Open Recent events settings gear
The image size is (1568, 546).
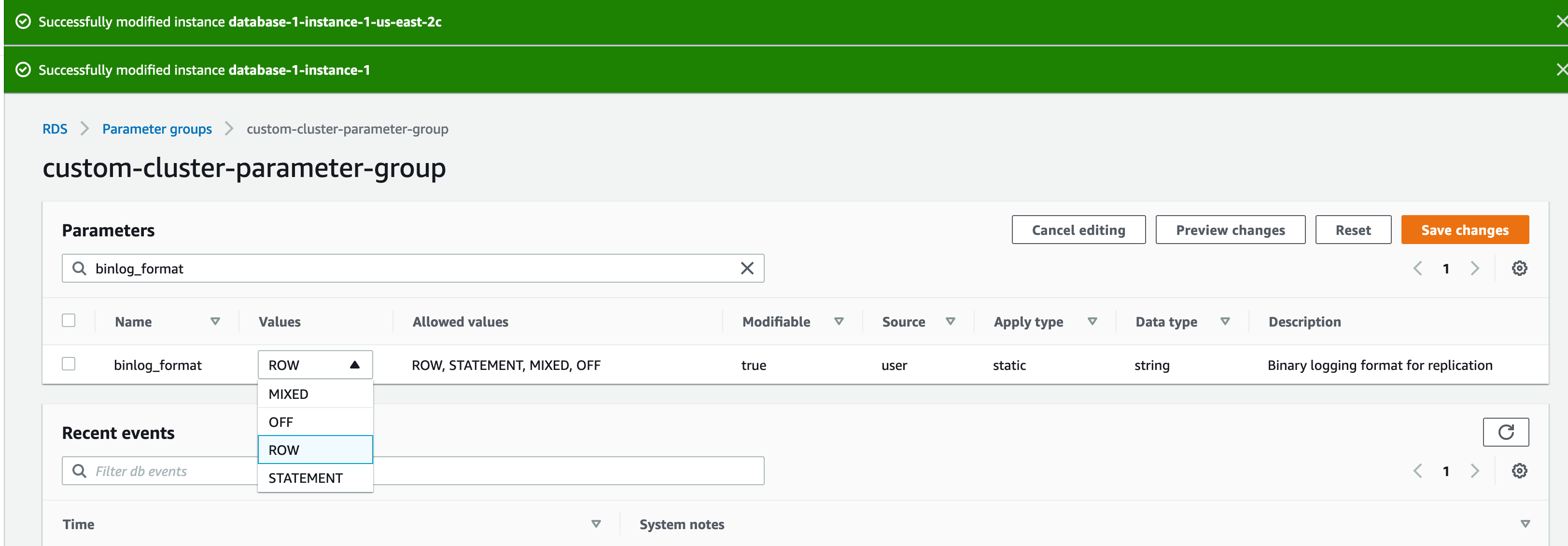pyautogui.click(x=1519, y=471)
